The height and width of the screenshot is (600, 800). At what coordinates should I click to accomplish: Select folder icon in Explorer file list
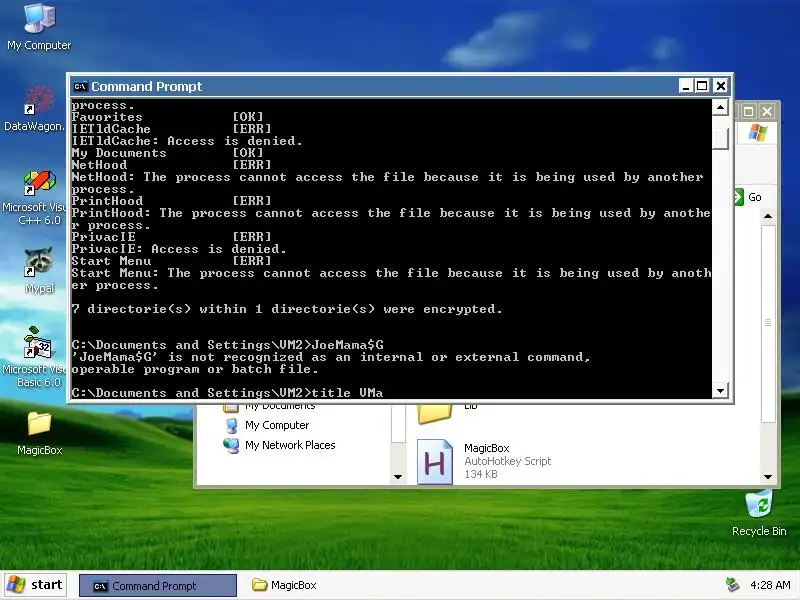(435, 413)
